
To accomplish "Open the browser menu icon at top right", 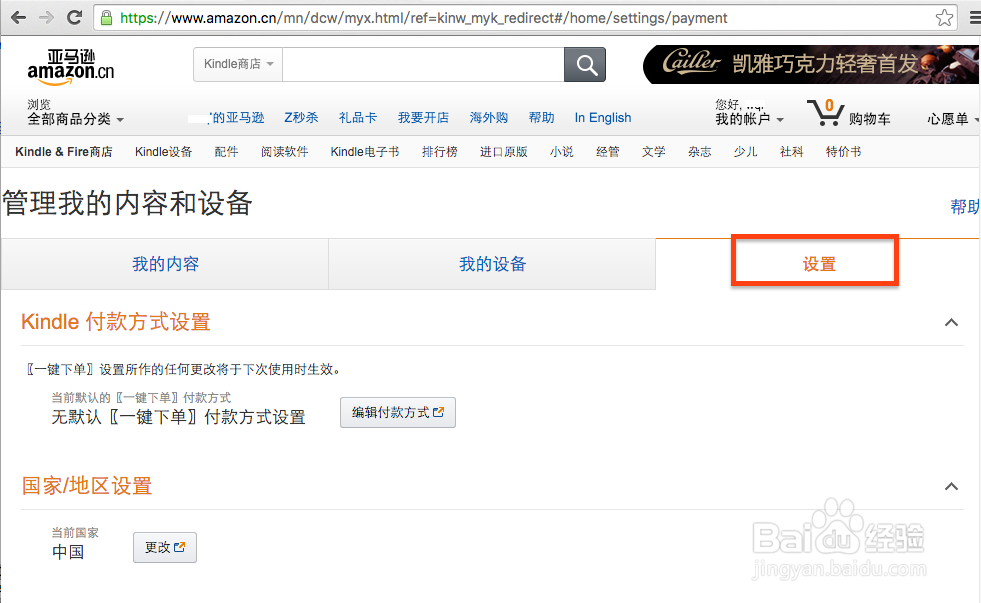I will pyautogui.click(x=972, y=16).
